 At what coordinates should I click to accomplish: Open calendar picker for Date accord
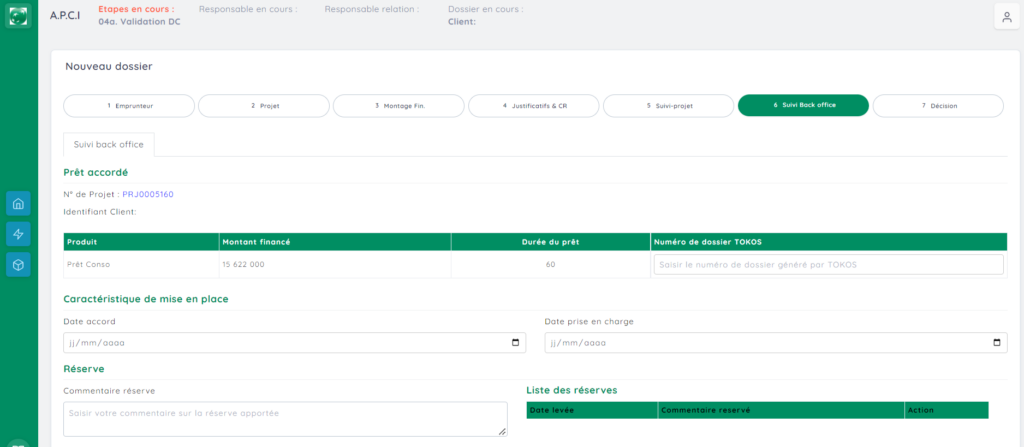(x=516, y=343)
